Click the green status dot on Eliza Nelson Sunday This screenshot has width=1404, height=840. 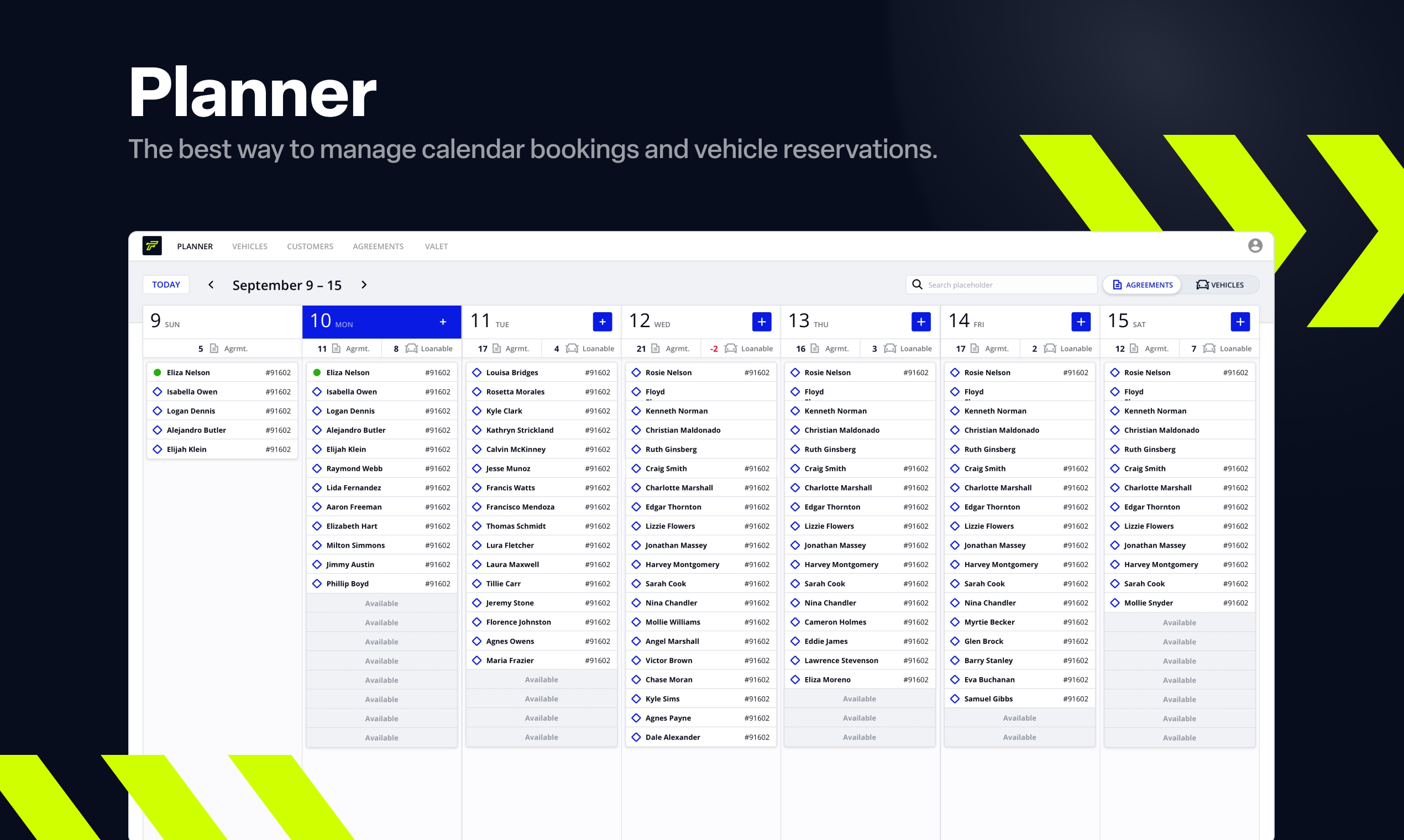tap(158, 372)
